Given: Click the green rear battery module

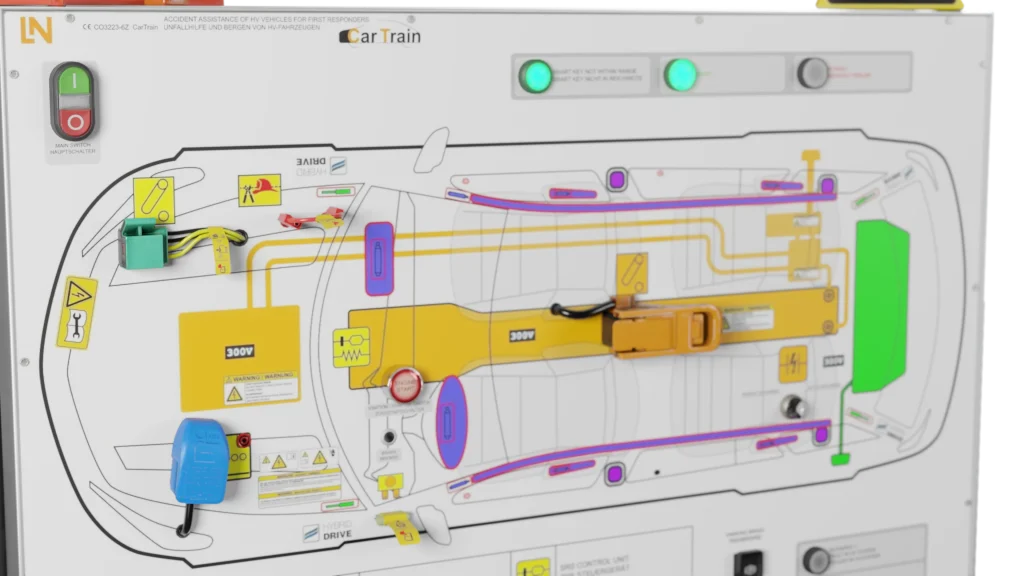Looking at the screenshot, I should [x=880, y=305].
